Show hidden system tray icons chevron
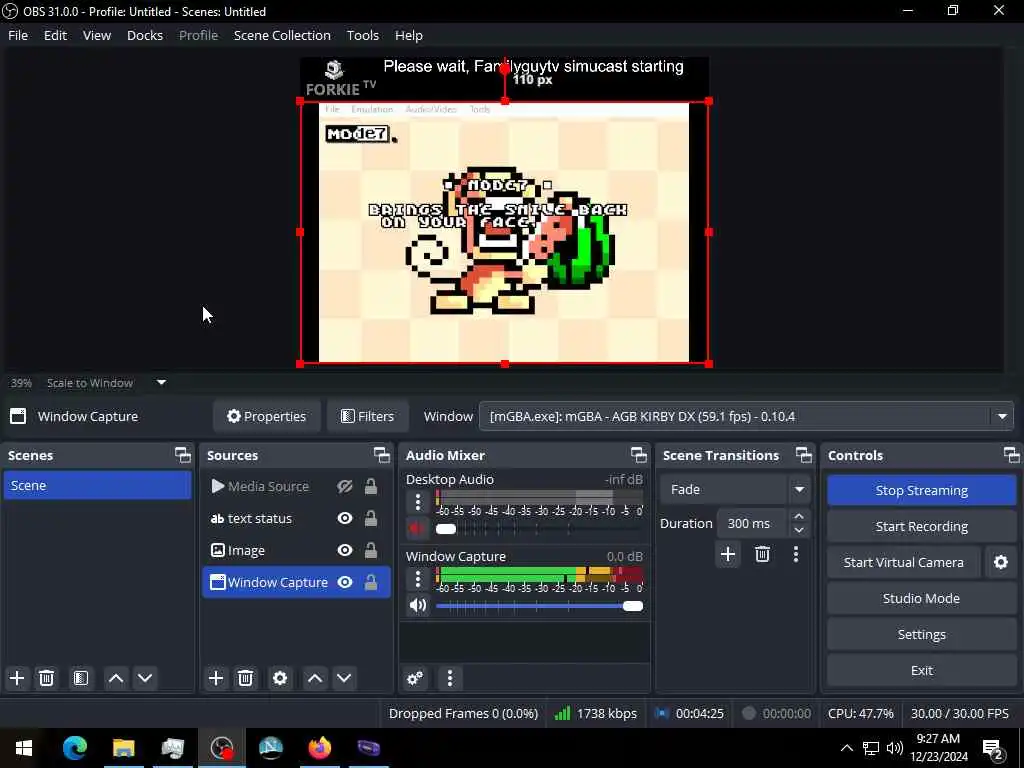Viewport: 1024px width, 768px height. (x=846, y=748)
